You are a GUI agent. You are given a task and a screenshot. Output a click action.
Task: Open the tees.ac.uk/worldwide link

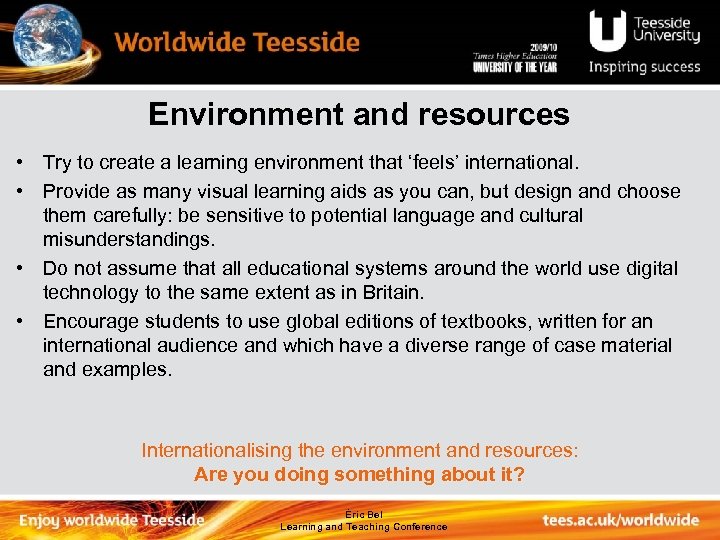click(621, 520)
